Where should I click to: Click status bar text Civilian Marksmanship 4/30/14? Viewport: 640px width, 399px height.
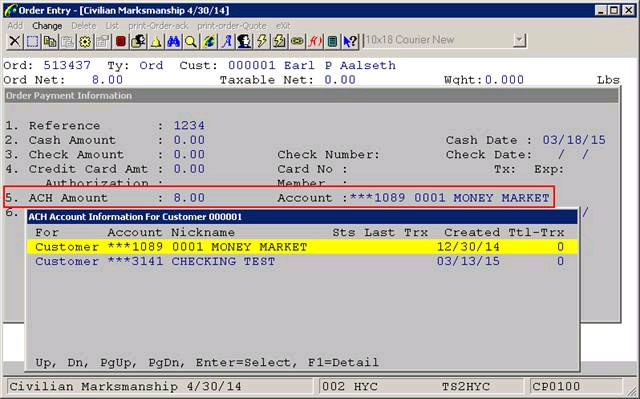125,386
